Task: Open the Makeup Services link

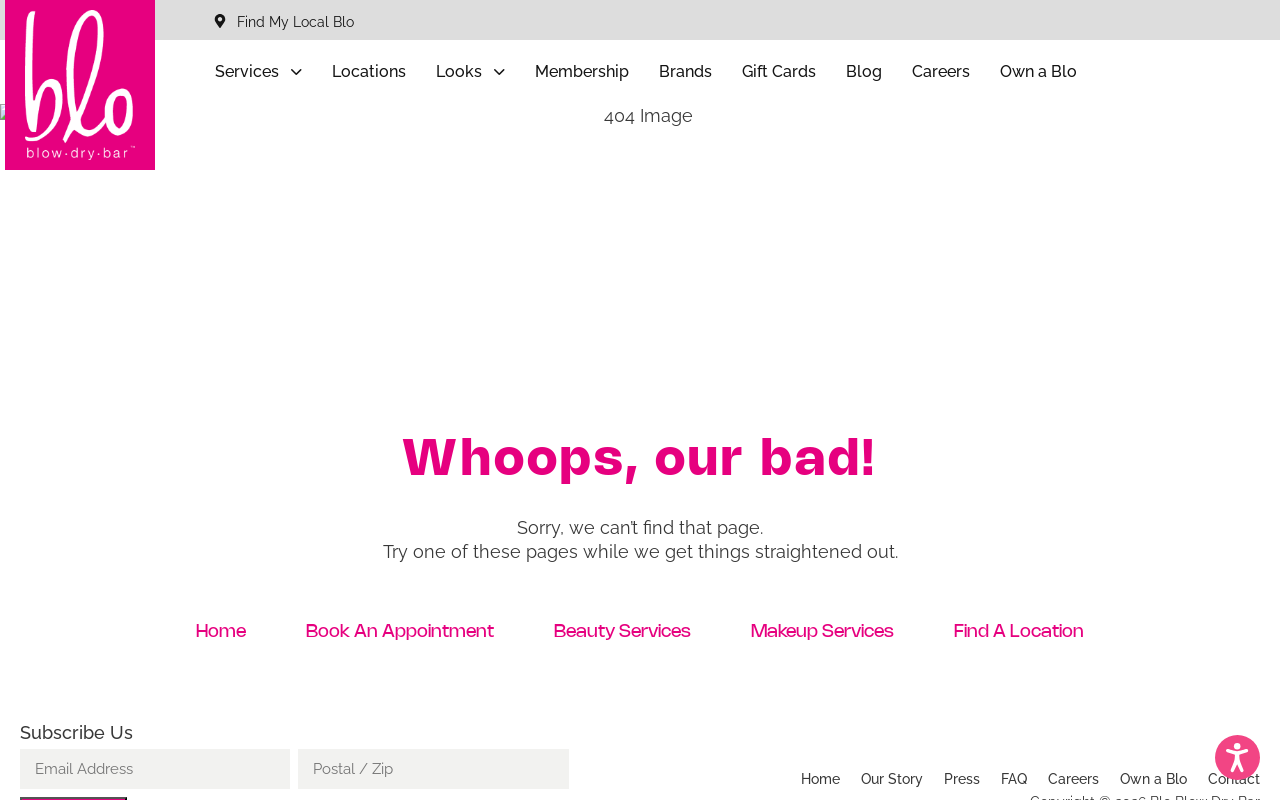Action: [822, 631]
